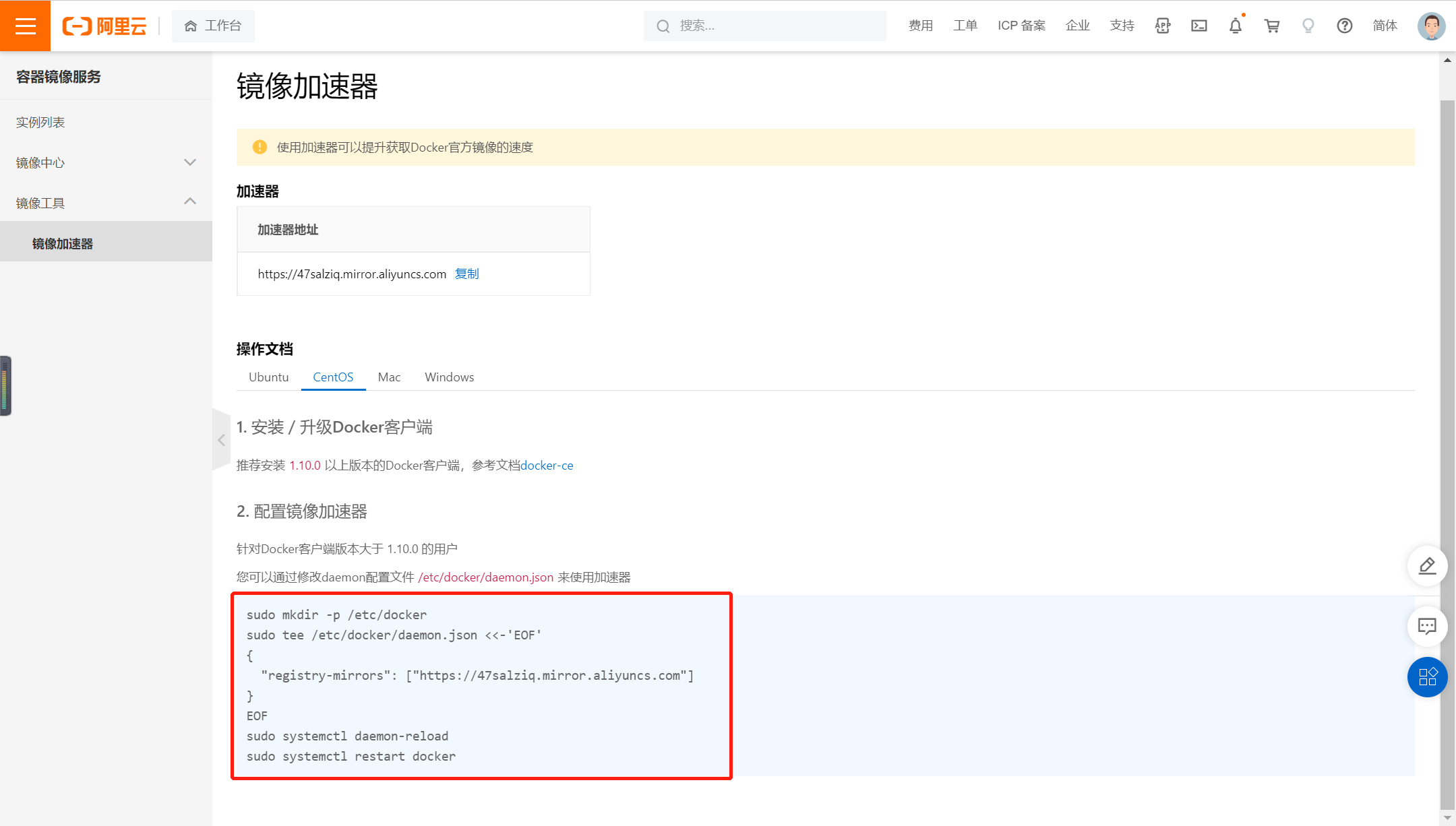
Task: Click the top search input field
Action: [775, 26]
